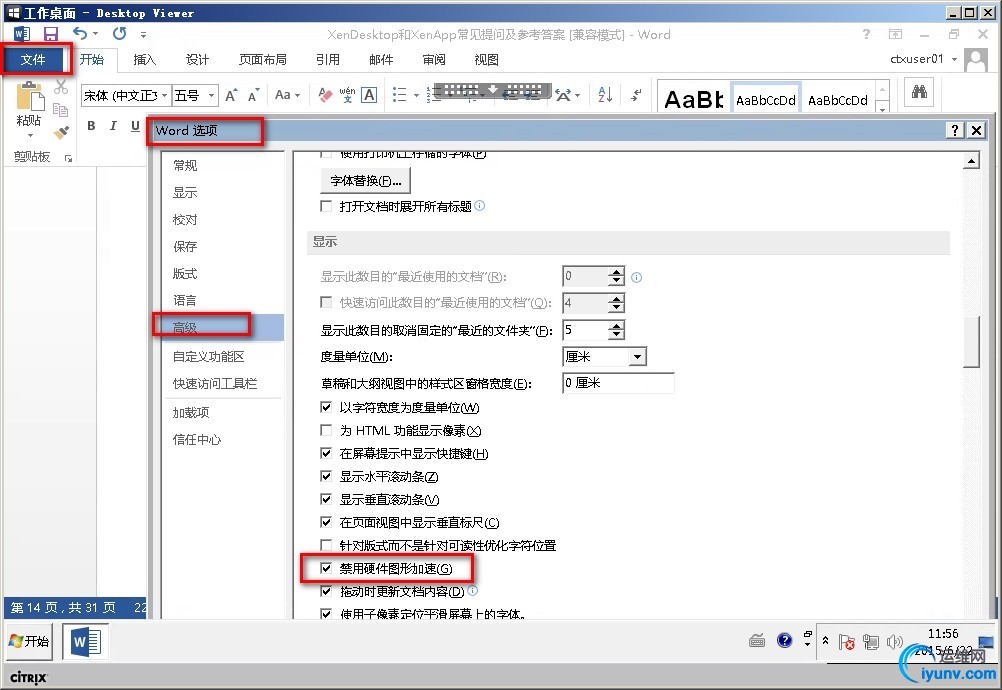
Task: Switch to the 审阅 tab
Action: [434, 59]
